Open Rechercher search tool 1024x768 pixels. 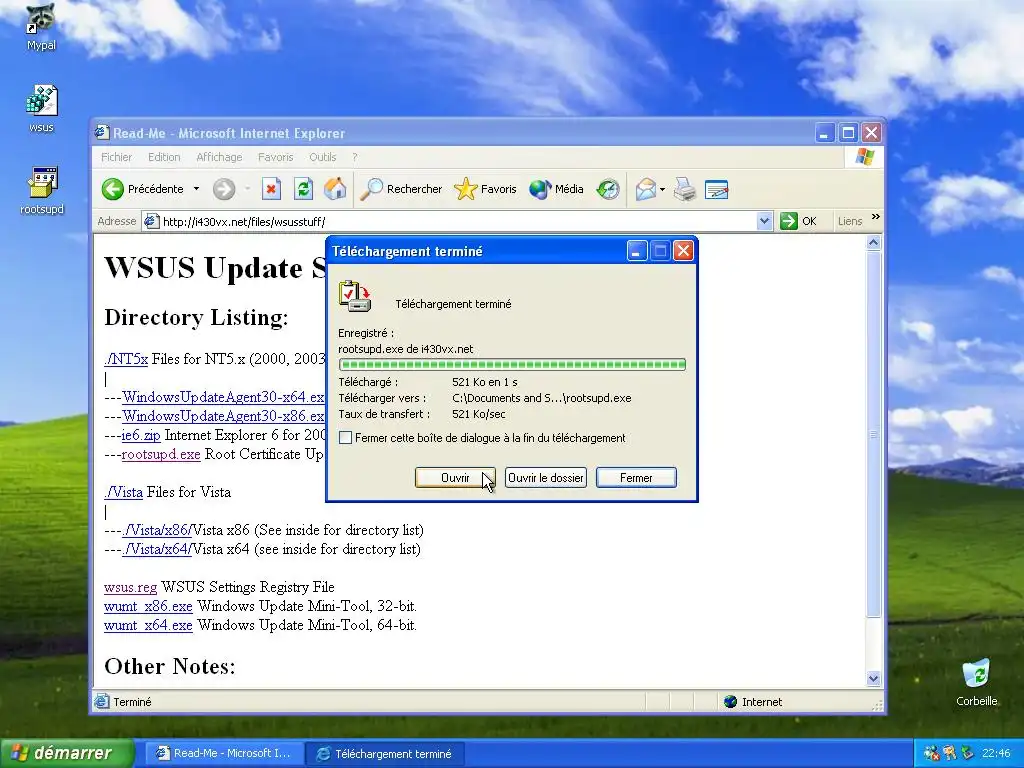401,189
